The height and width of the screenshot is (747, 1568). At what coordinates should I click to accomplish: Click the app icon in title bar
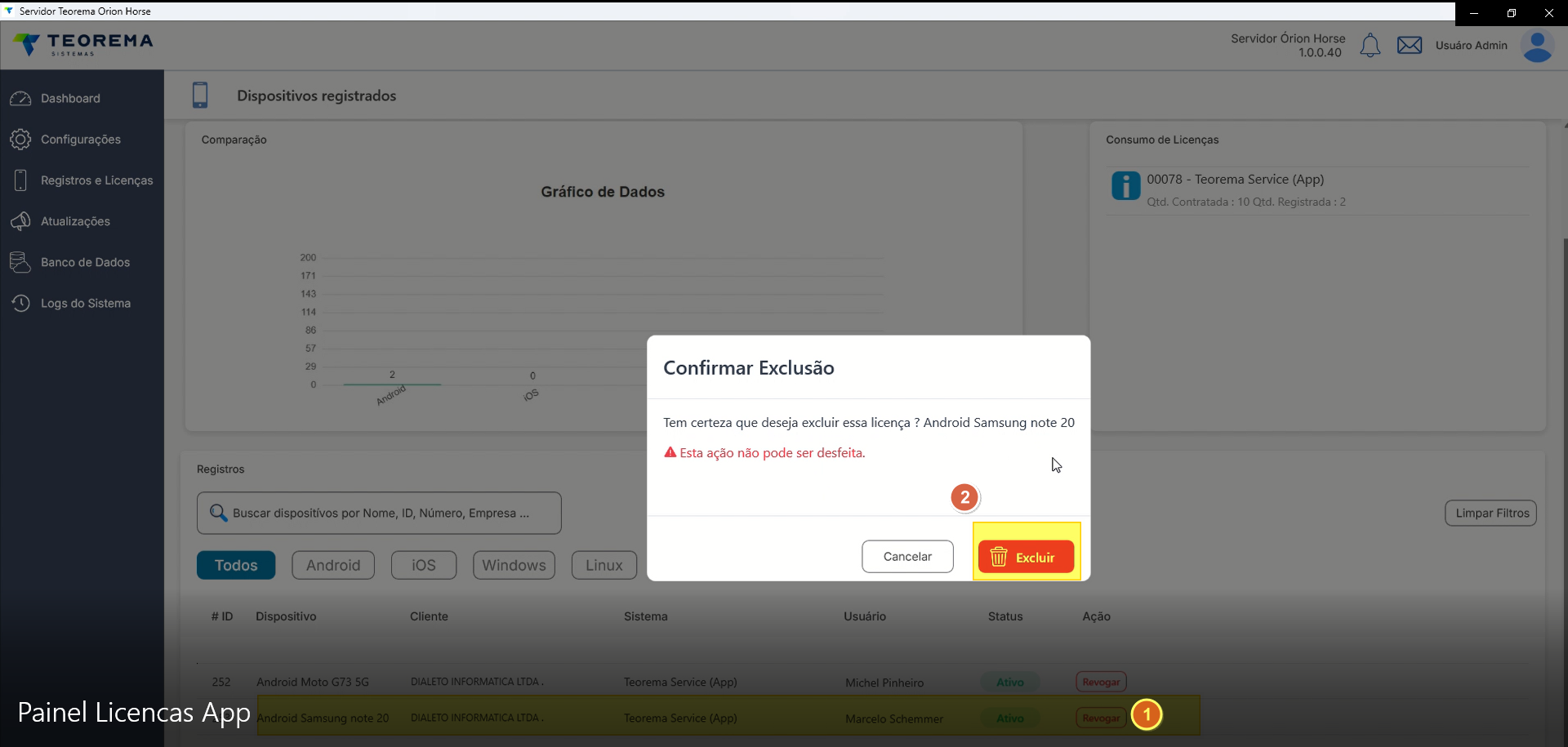pyautogui.click(x=9, y=11)
